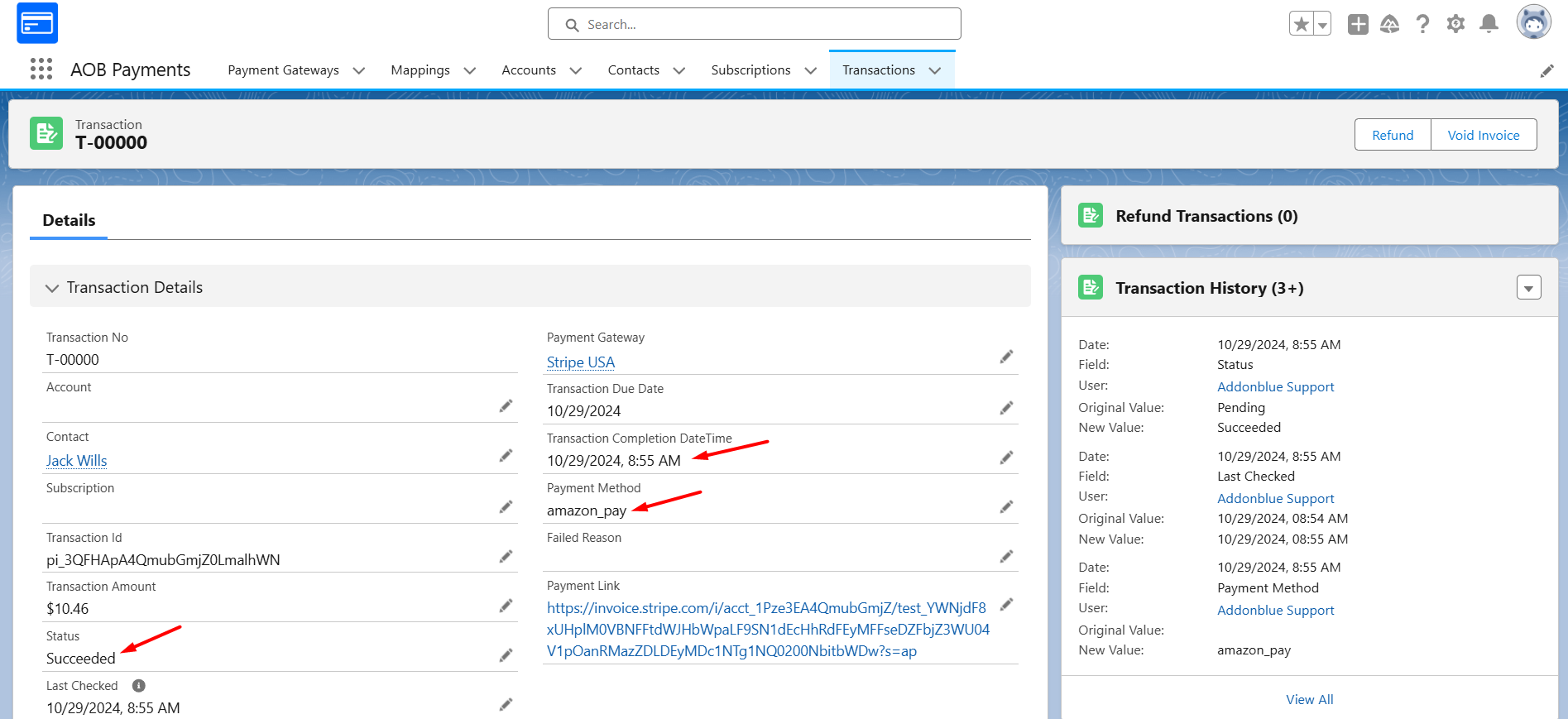This screenshot has width=1568, height=719.
Task: Open the Favorites list dropdown arrow
Action: click(x=1322, y=24)
